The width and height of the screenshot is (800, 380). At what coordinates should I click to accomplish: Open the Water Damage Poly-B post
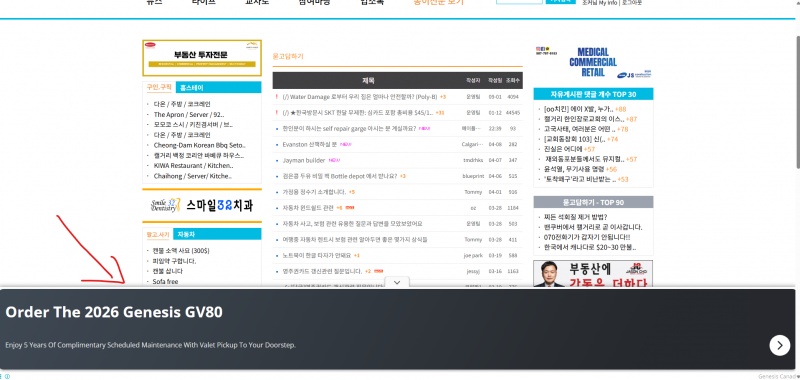pyautogui.click(x=360, y=96)
